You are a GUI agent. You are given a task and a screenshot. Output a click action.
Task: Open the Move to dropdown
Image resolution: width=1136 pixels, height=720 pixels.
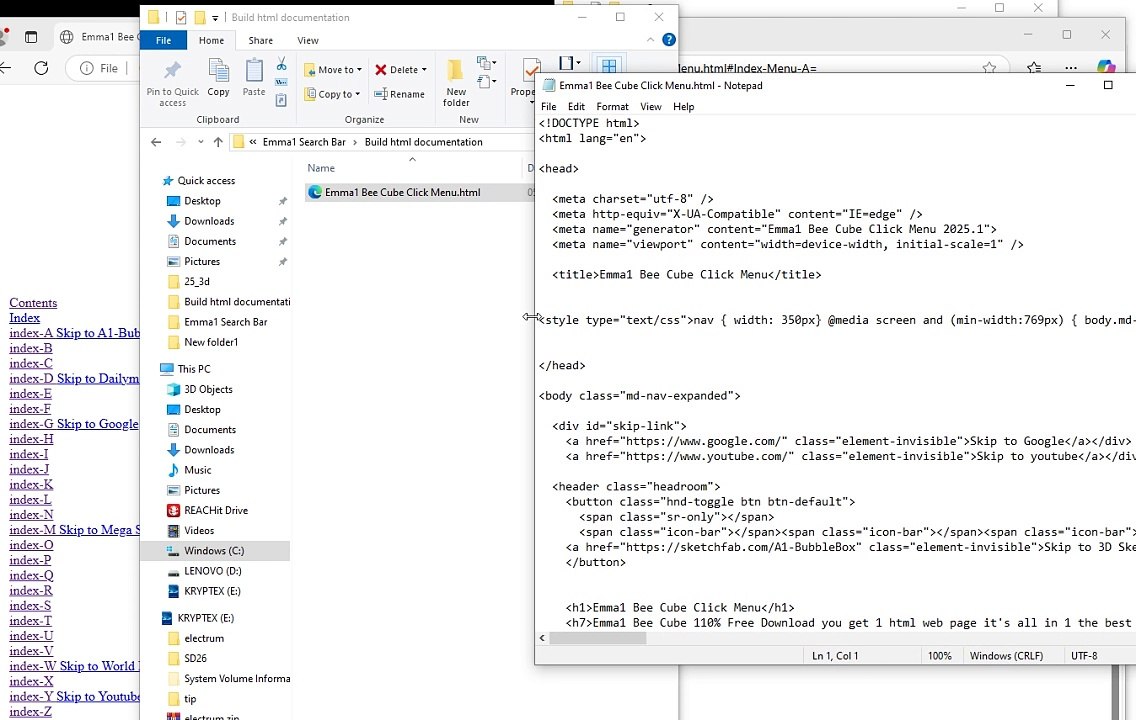tap(333, 70)
